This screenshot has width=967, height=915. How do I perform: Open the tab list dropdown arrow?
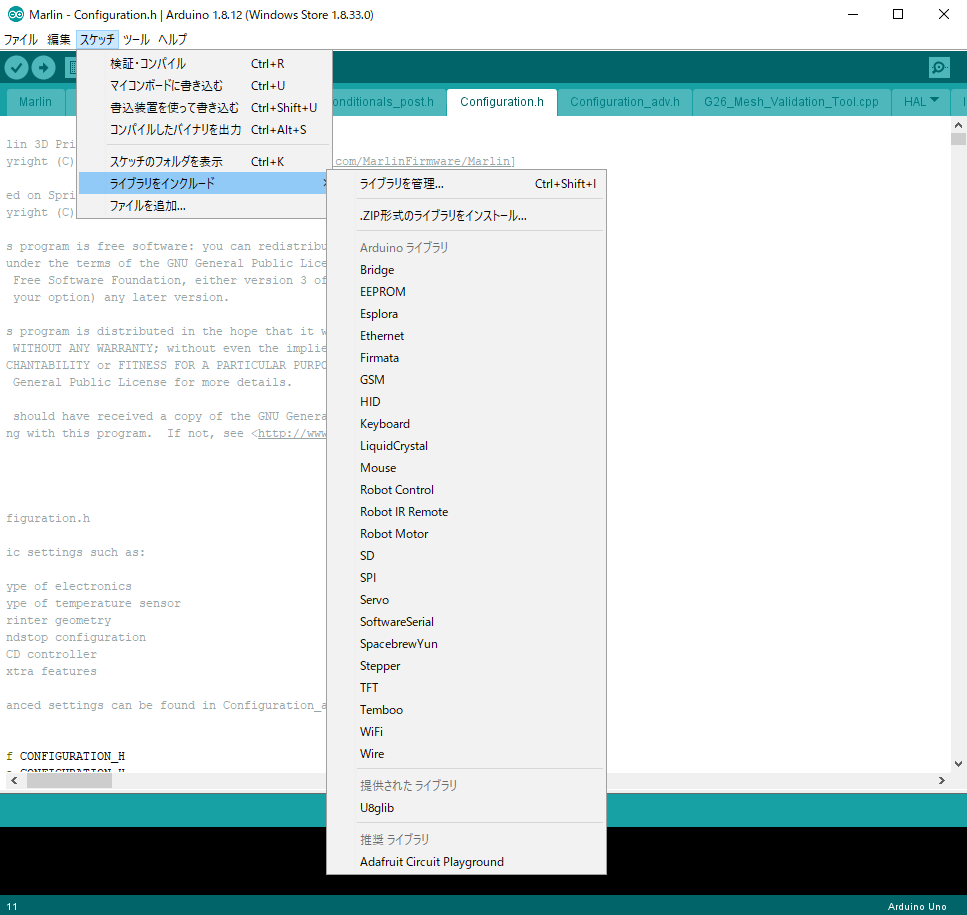934,100
